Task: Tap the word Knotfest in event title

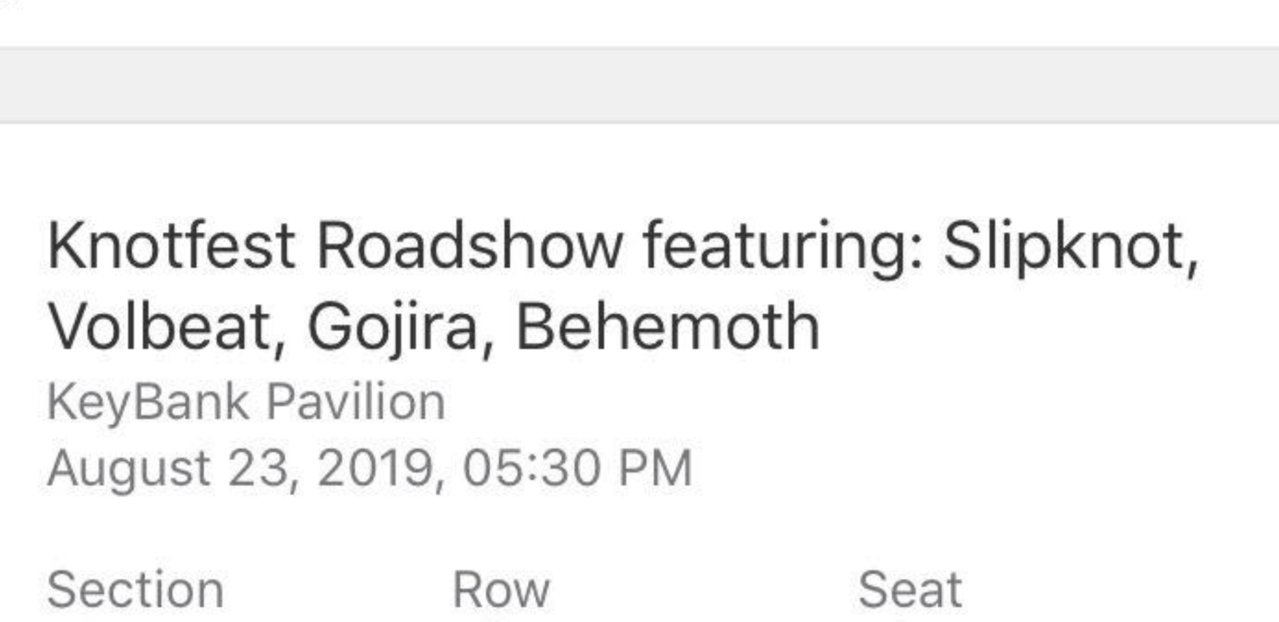Action: pos(171,246)
